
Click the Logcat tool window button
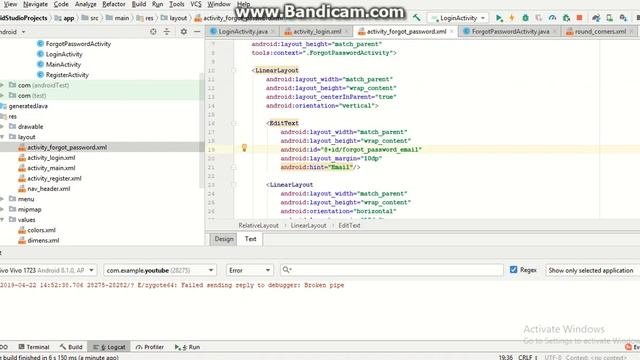[109, 347]
